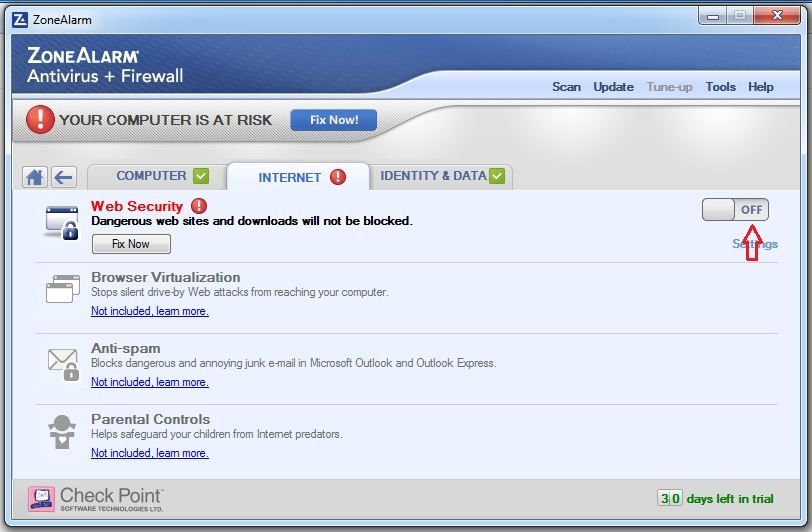812x532 pixels.
Task: Click Anti-spam 'Not included, learn more' link
Action: click(x=150, y=382)
